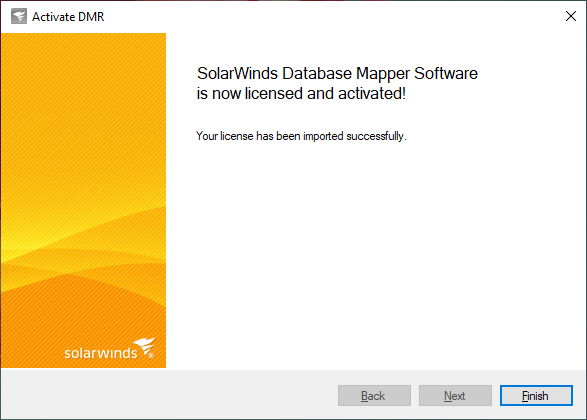Viewport: 587px width, 420px height.
Task: Click the disabled Back button
Action: (x=374, y=395)
